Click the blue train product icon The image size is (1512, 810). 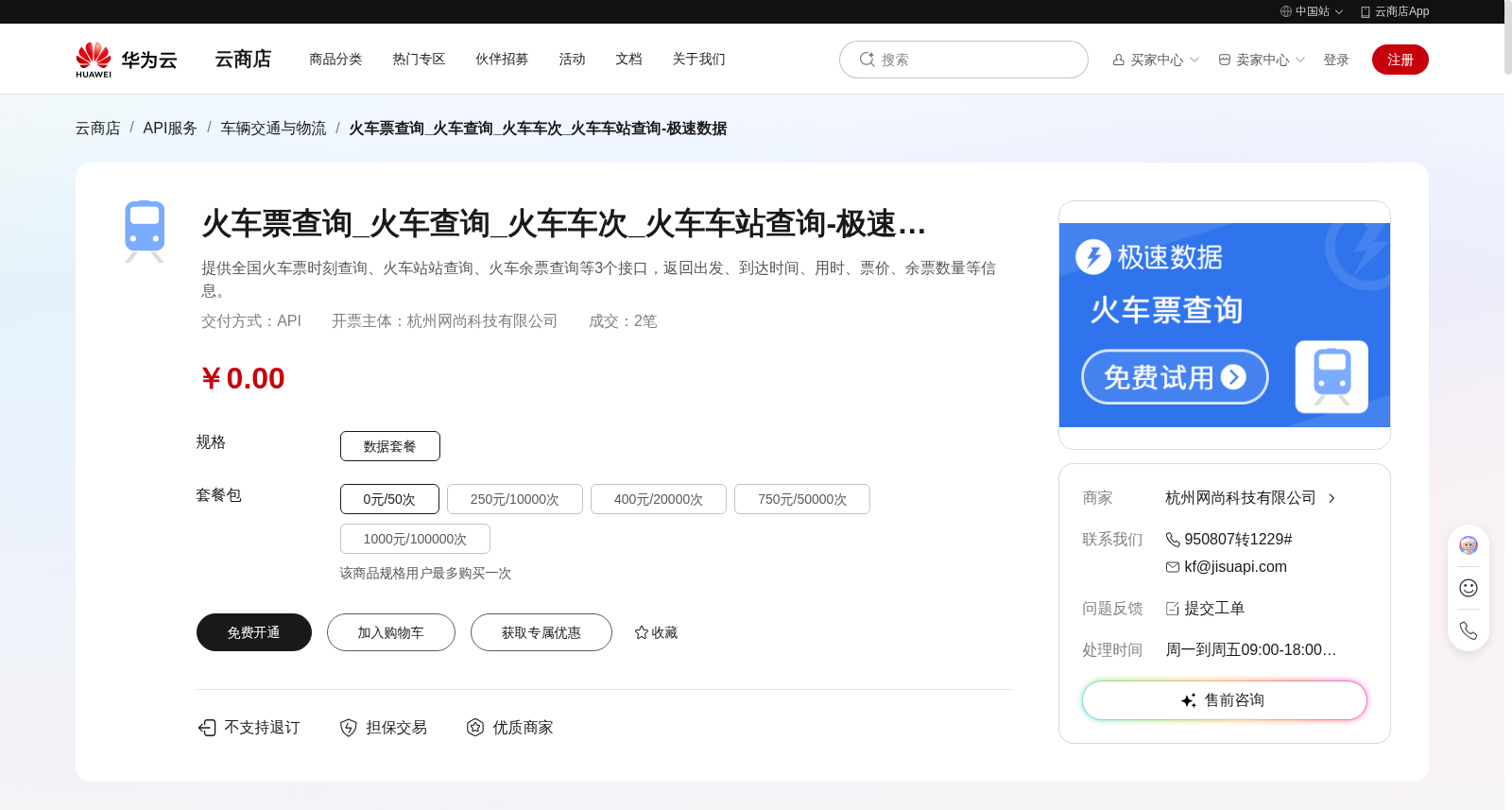(145, 232)
